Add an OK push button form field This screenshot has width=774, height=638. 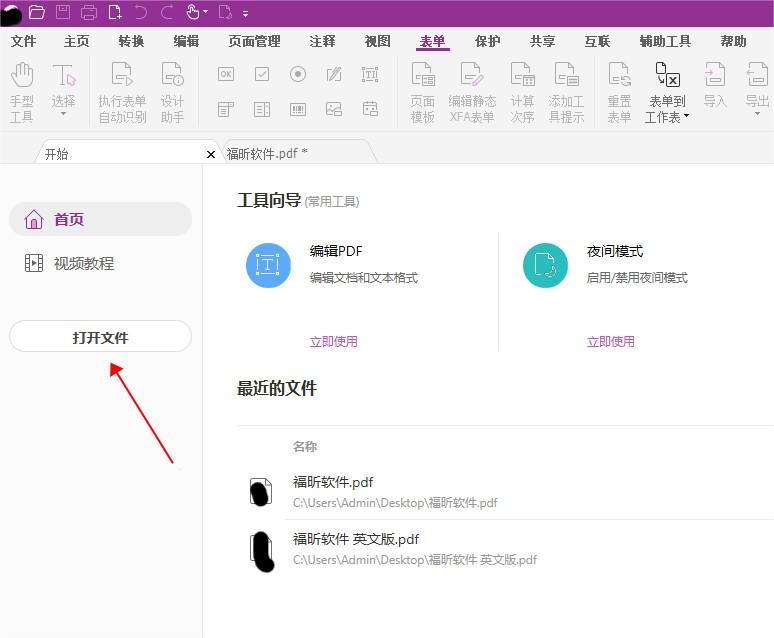pos(226,75)
